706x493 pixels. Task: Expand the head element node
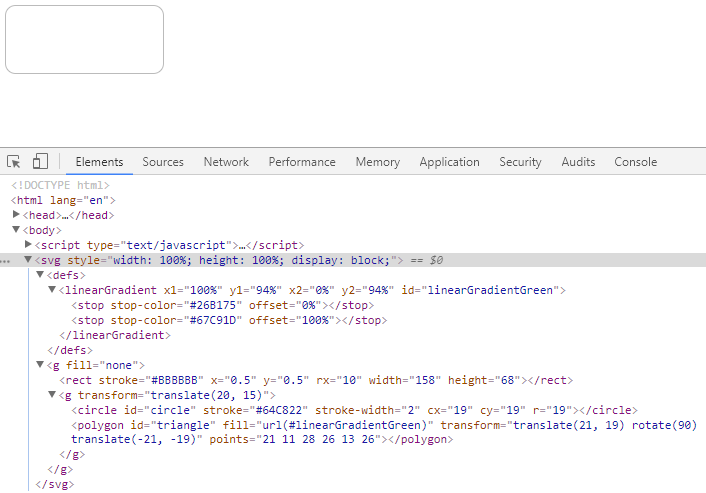click(x=16, y=214)
